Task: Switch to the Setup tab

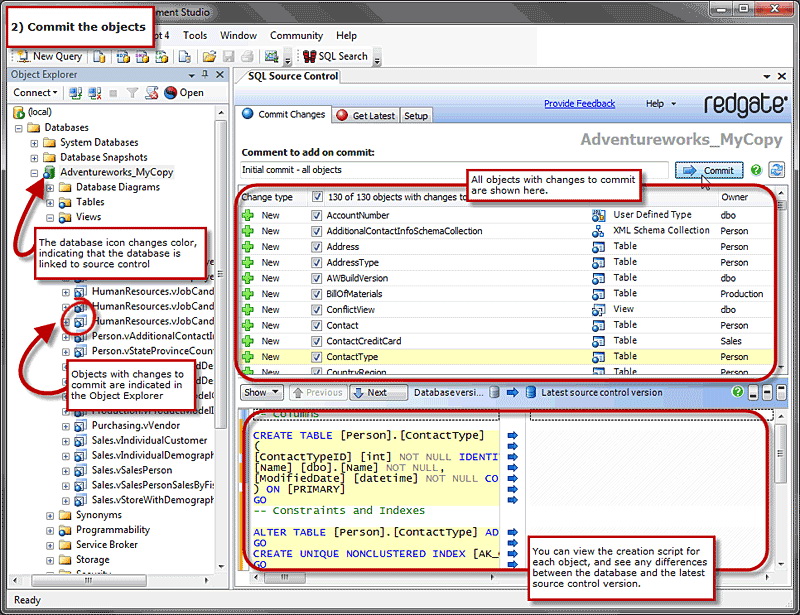Action: pyautogui.click(x=416, y=115)
